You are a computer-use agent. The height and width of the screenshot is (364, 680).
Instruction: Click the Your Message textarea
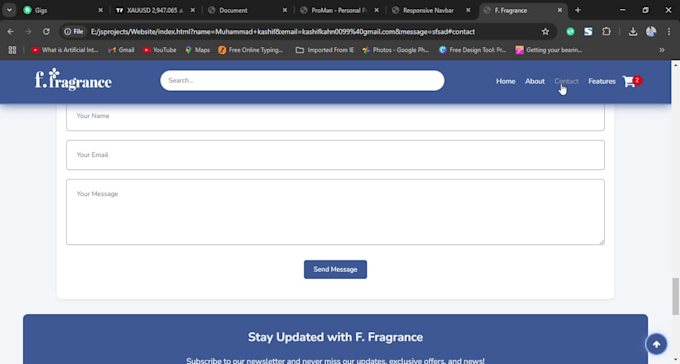pos(335,212)
